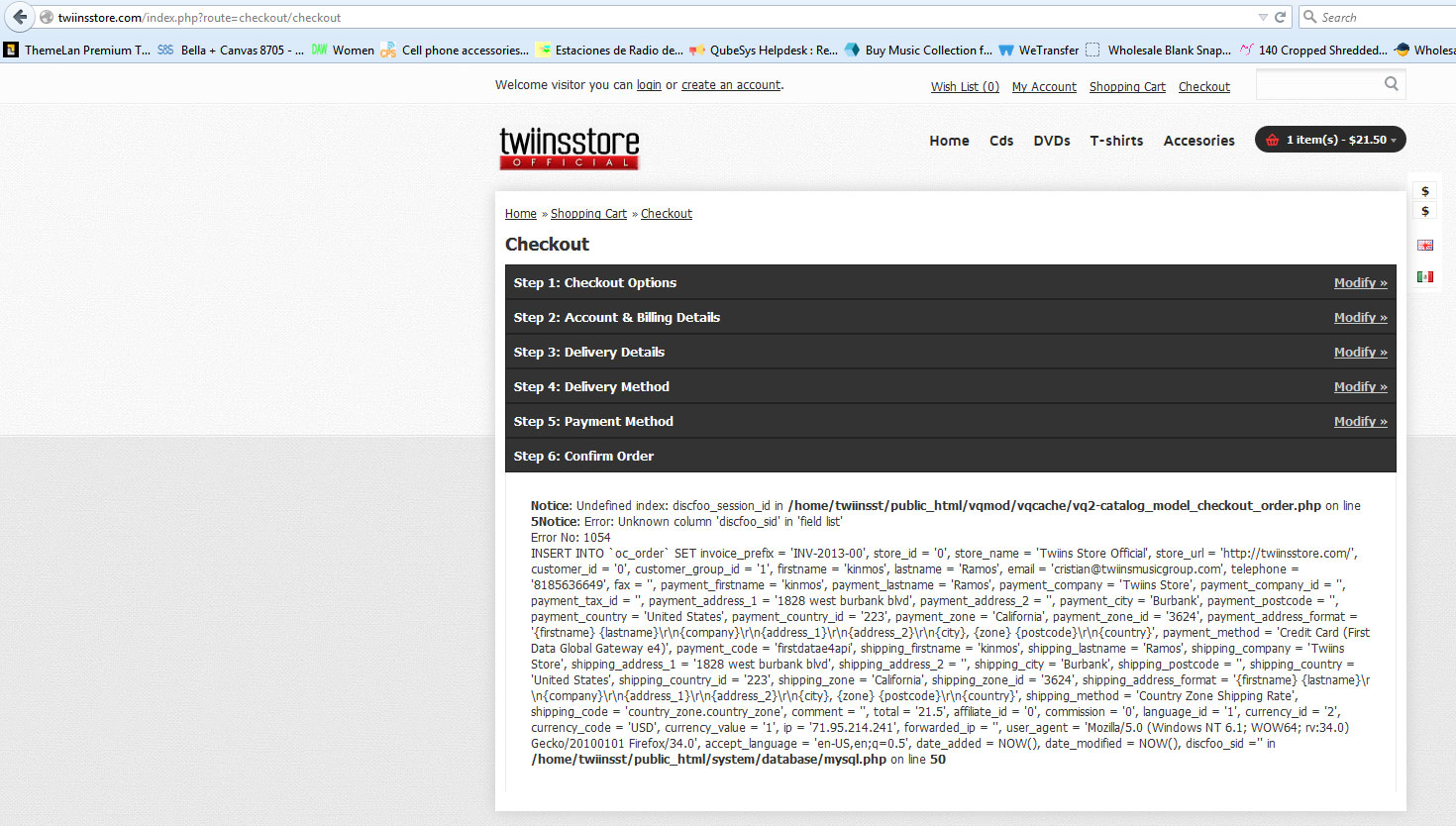Modify Step 3: Delivery Details
The height and width of the screenshot is (826, 1456).
pyautogui.click(x=1361, y=353)
